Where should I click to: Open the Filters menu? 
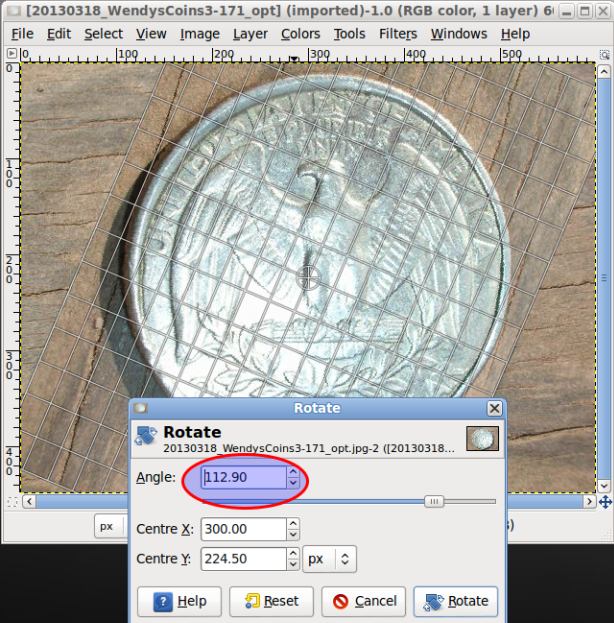(398, 34)
